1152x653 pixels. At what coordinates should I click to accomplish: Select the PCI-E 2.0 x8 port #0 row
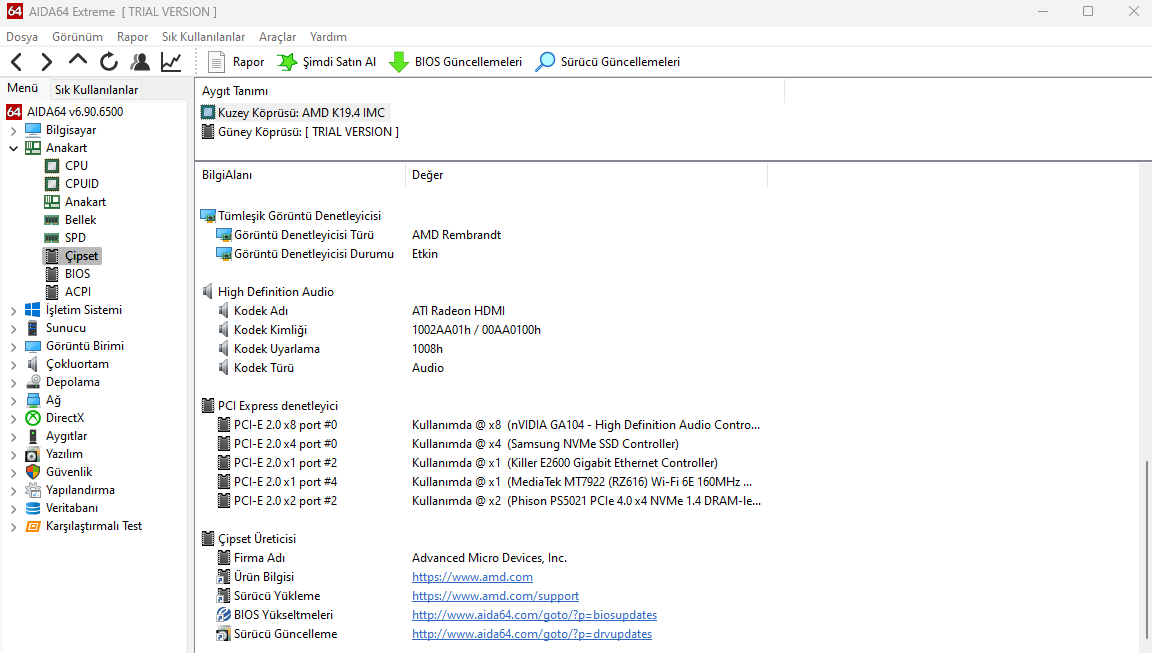481,425
